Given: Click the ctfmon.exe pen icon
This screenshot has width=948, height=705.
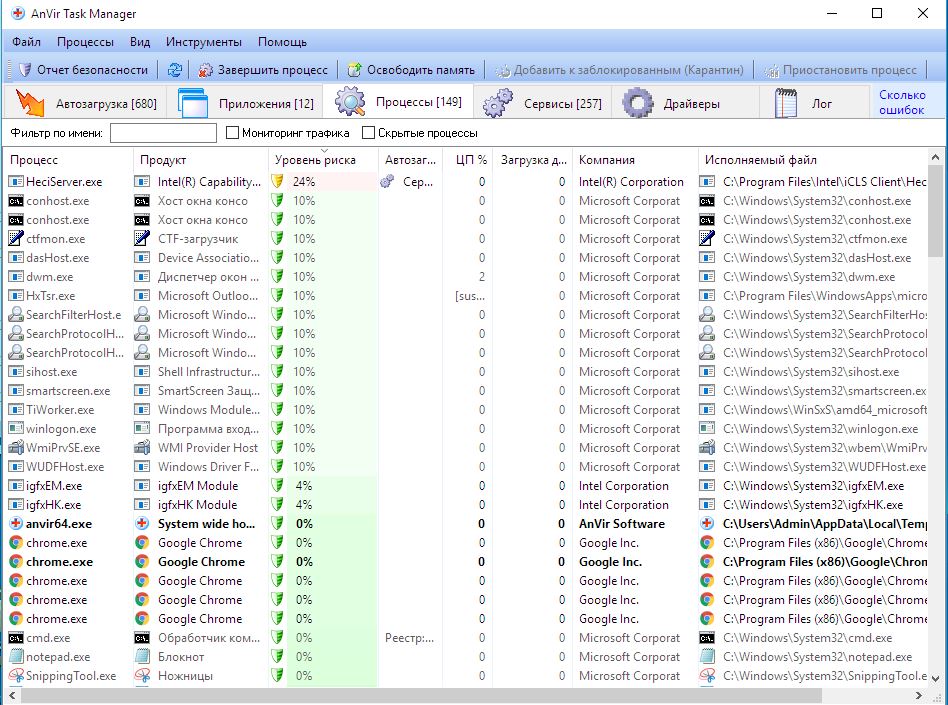Looking at the screenshot, I should click(x=16, y=238).
